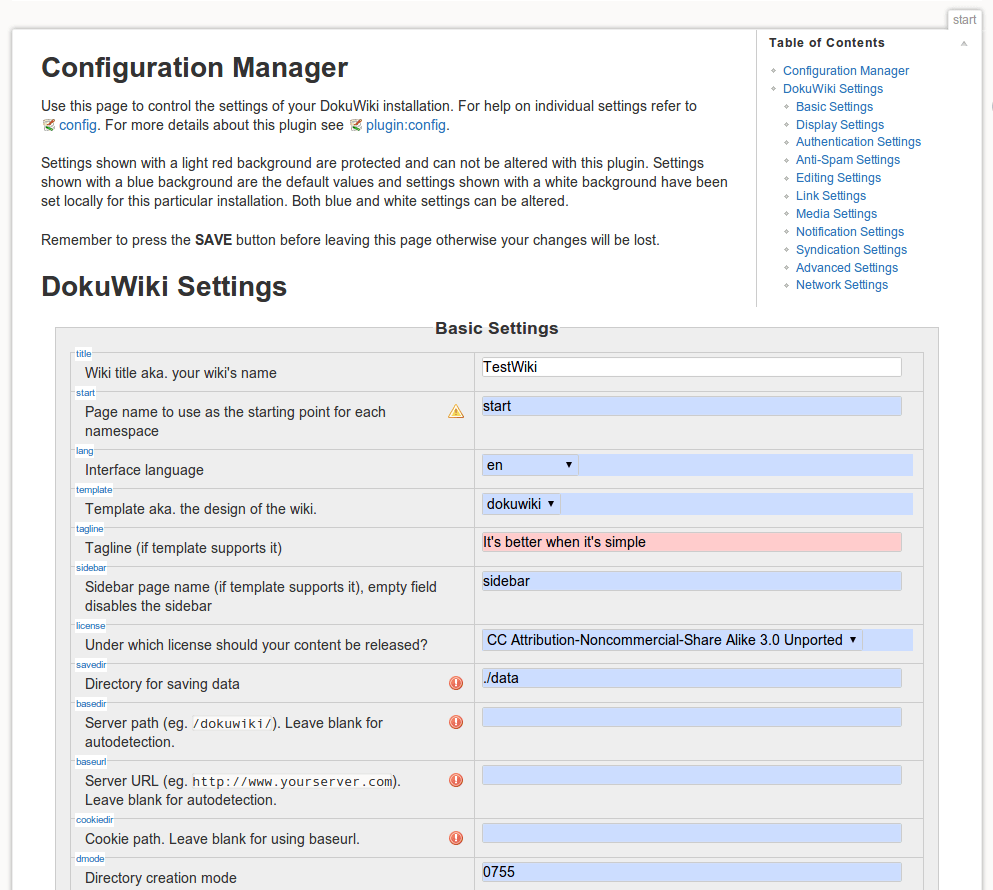
Task: Click the wiki icon before plugin:config link
Action: click(356, 125)
